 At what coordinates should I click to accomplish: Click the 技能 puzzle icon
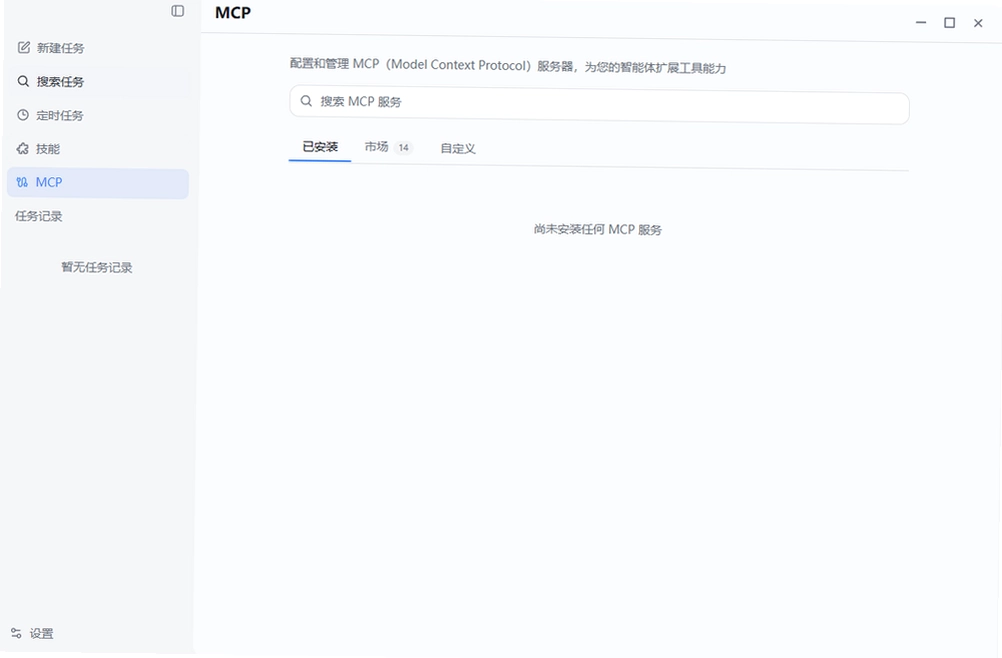pyautogui.click(x=23, y=149)
